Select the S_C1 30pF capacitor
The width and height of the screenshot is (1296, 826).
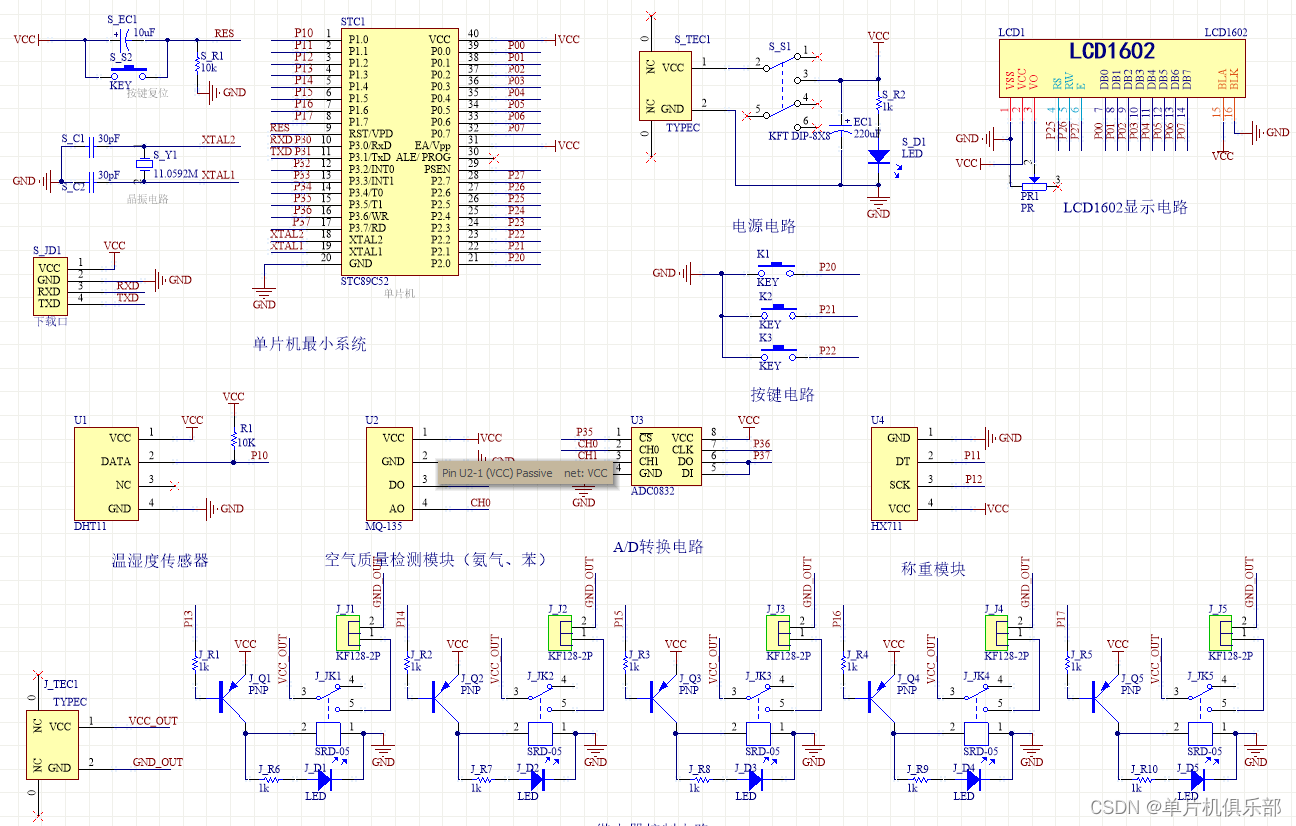click(91, 146)
